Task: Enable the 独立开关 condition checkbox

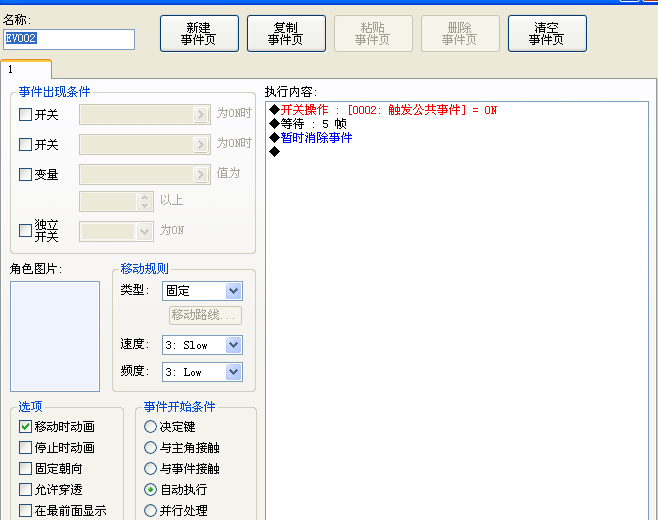Action: (26, 230)
